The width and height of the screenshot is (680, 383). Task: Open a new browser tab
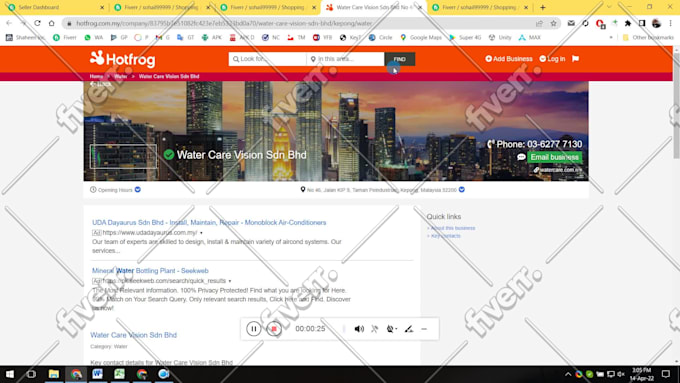pyautogui.click(x=543, y=7)
